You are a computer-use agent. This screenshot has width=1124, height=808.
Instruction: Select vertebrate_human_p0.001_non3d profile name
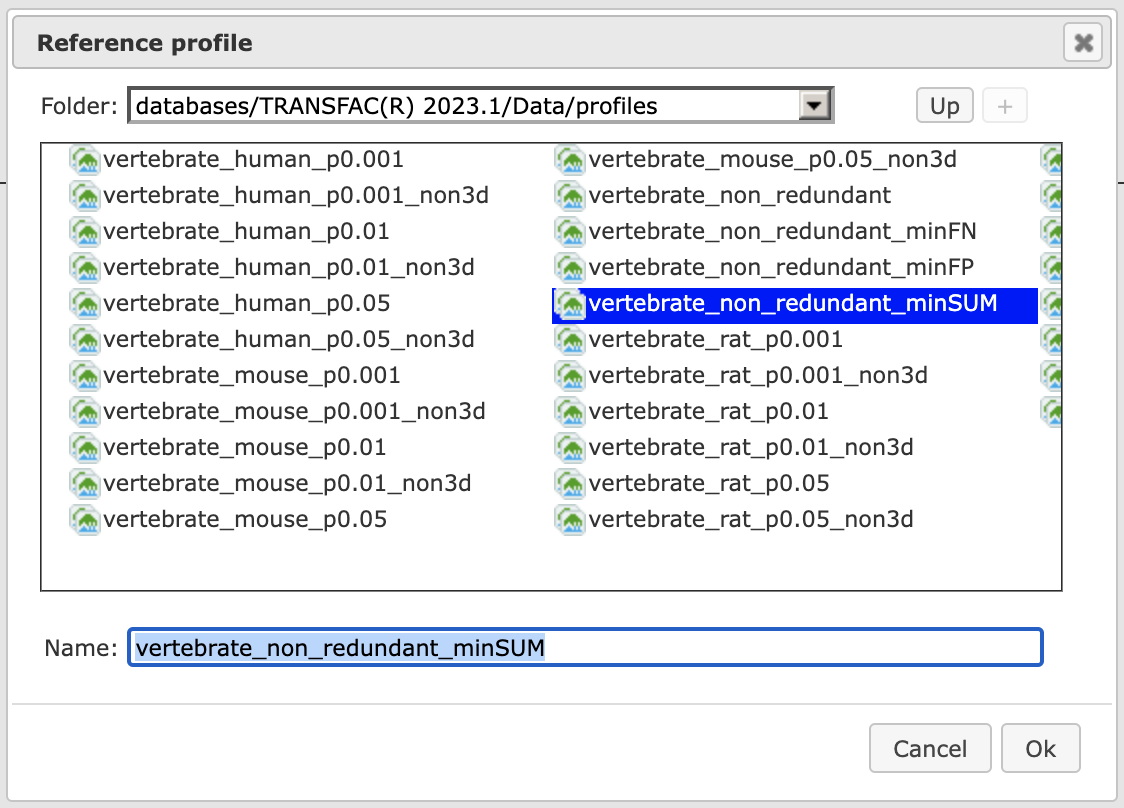coord(295,195)
